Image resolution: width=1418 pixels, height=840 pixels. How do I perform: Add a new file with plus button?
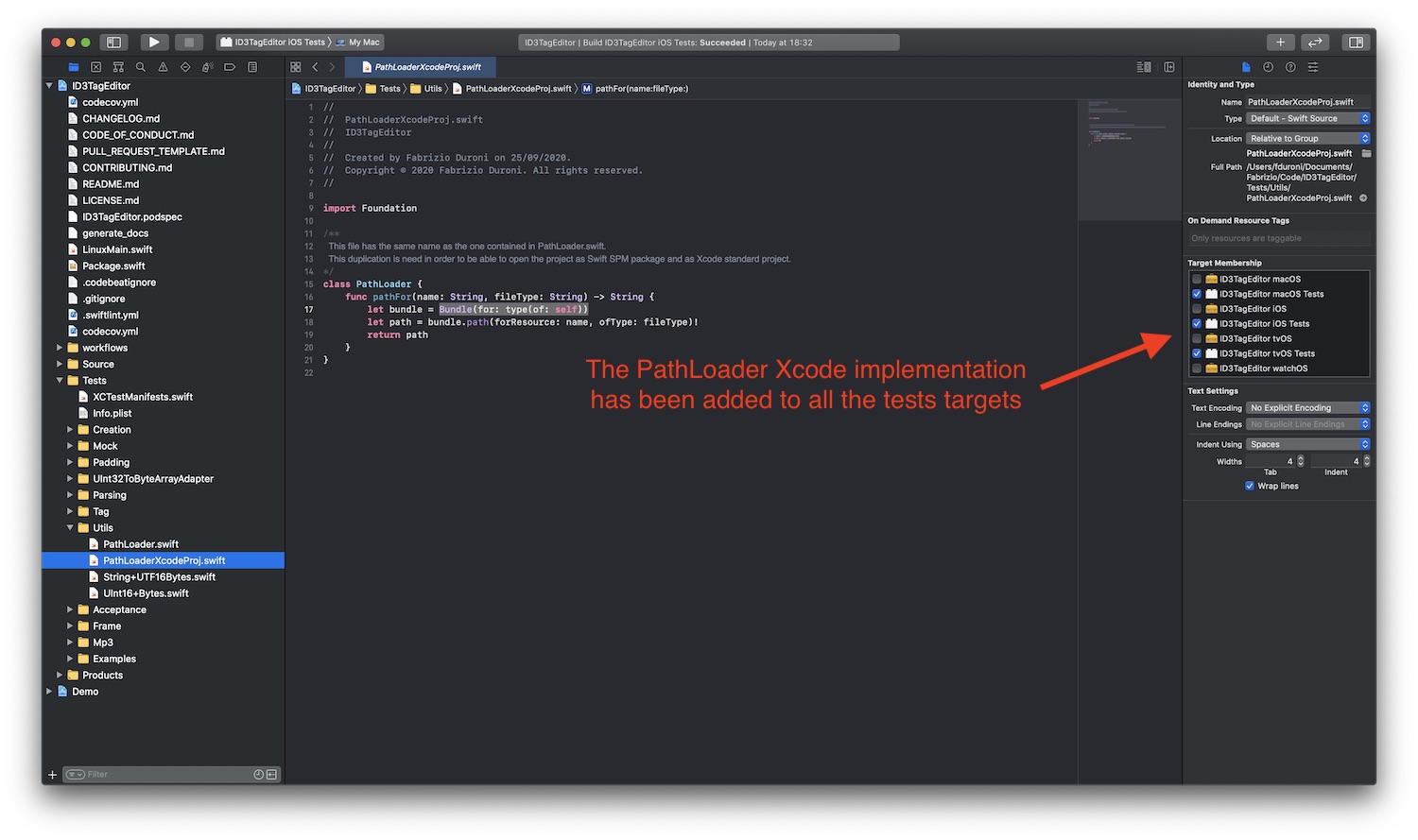click(53, 775)
